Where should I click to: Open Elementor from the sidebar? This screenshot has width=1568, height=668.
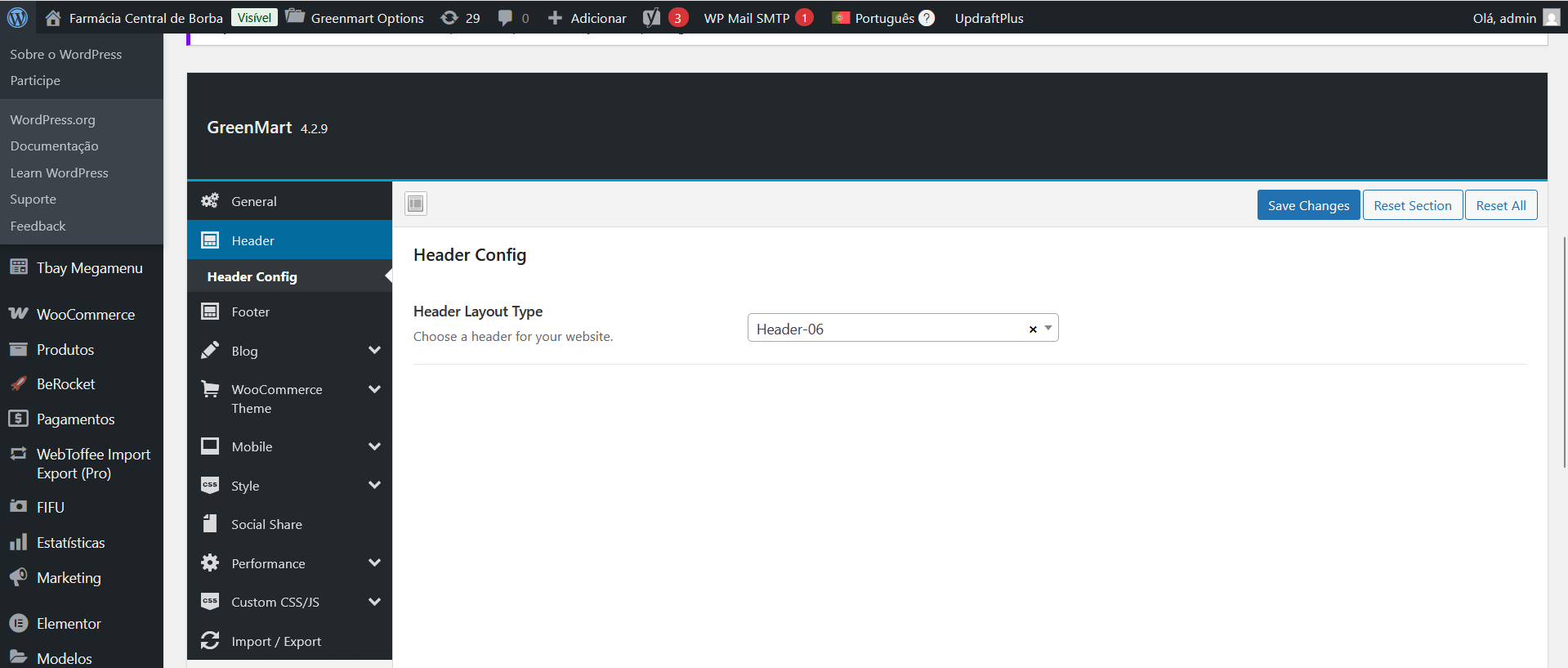[69, 623]
